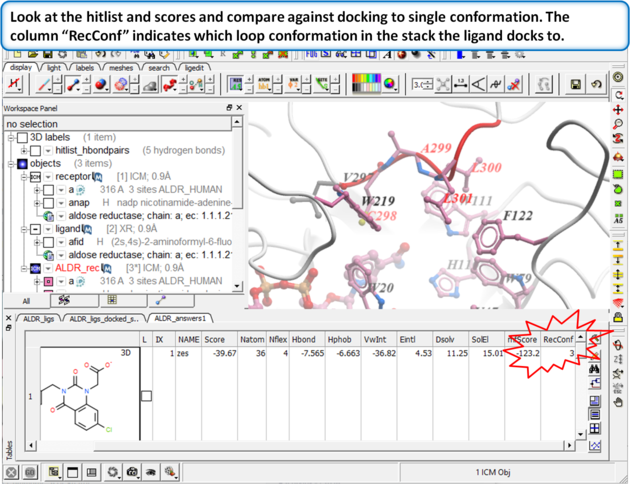Open the ALDR_ligs table tab
Image resolution: width=630 pixels, height=484 pixels.
pos(37,319)
